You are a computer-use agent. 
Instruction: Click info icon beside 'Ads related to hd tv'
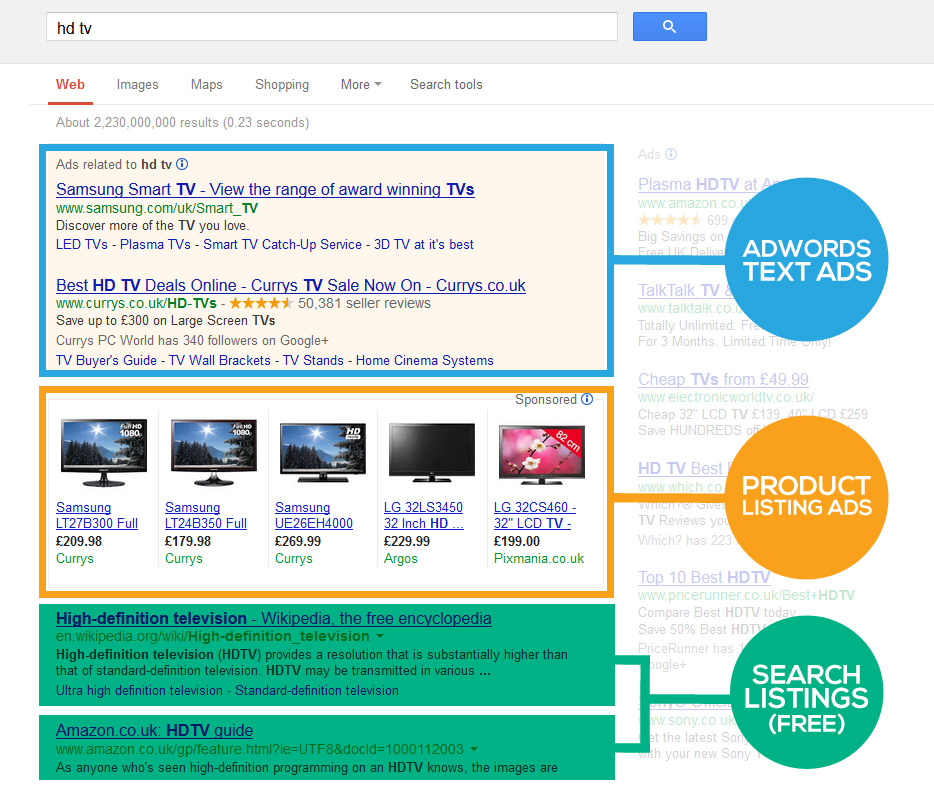182,164
